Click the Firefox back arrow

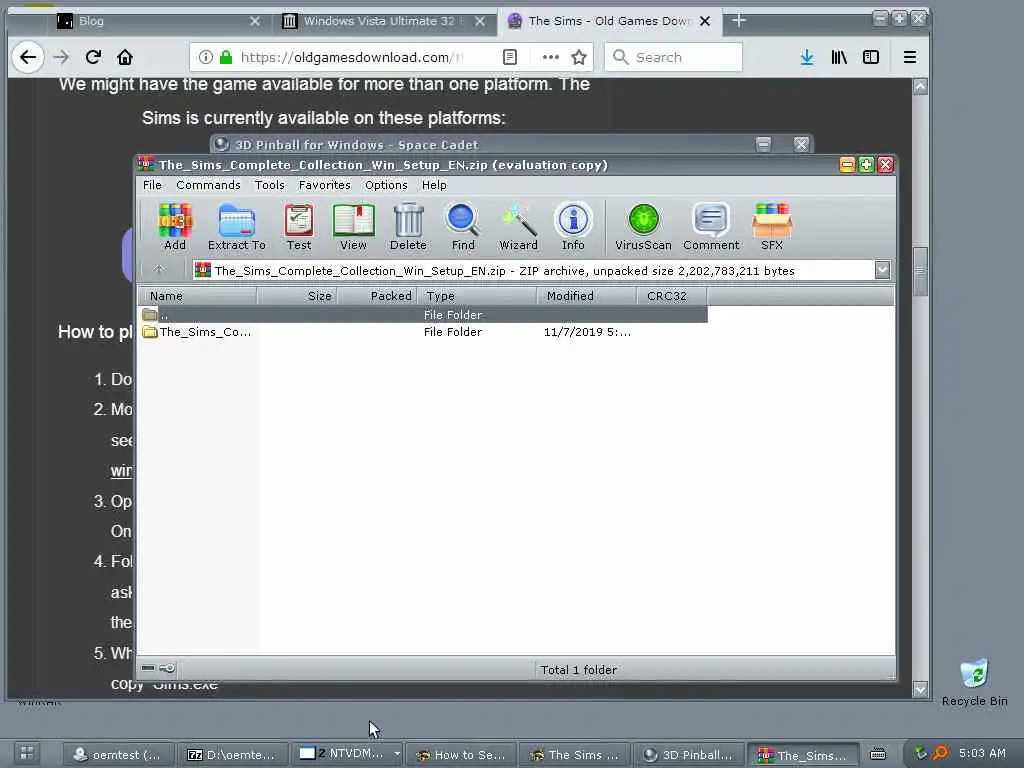27,57
